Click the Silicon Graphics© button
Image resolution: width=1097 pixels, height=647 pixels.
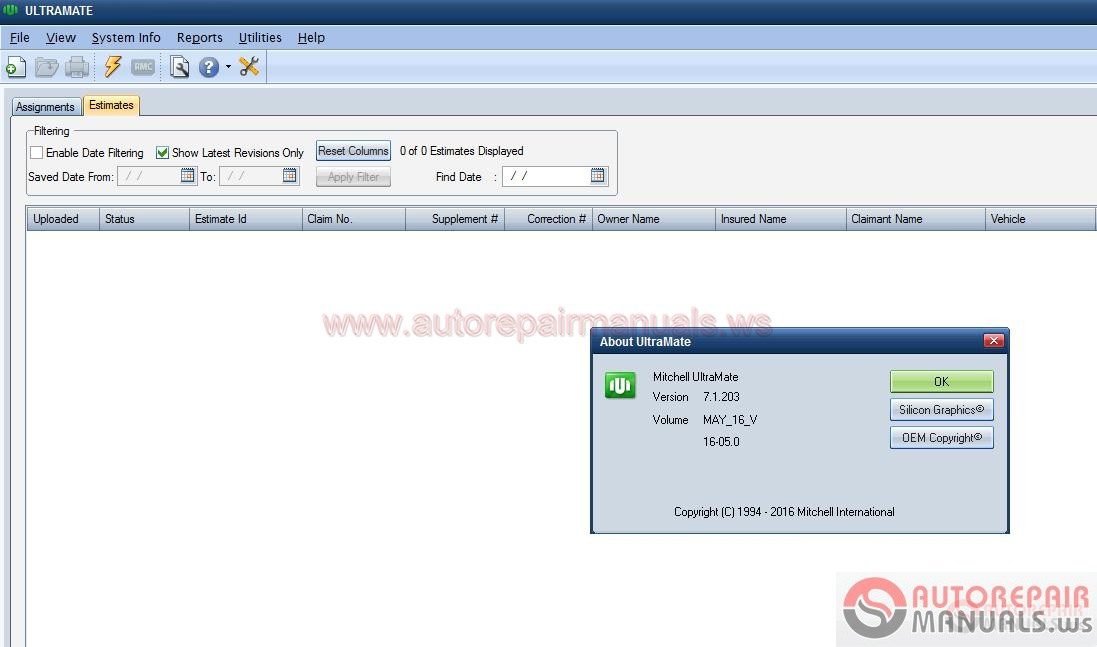[942, 410]
